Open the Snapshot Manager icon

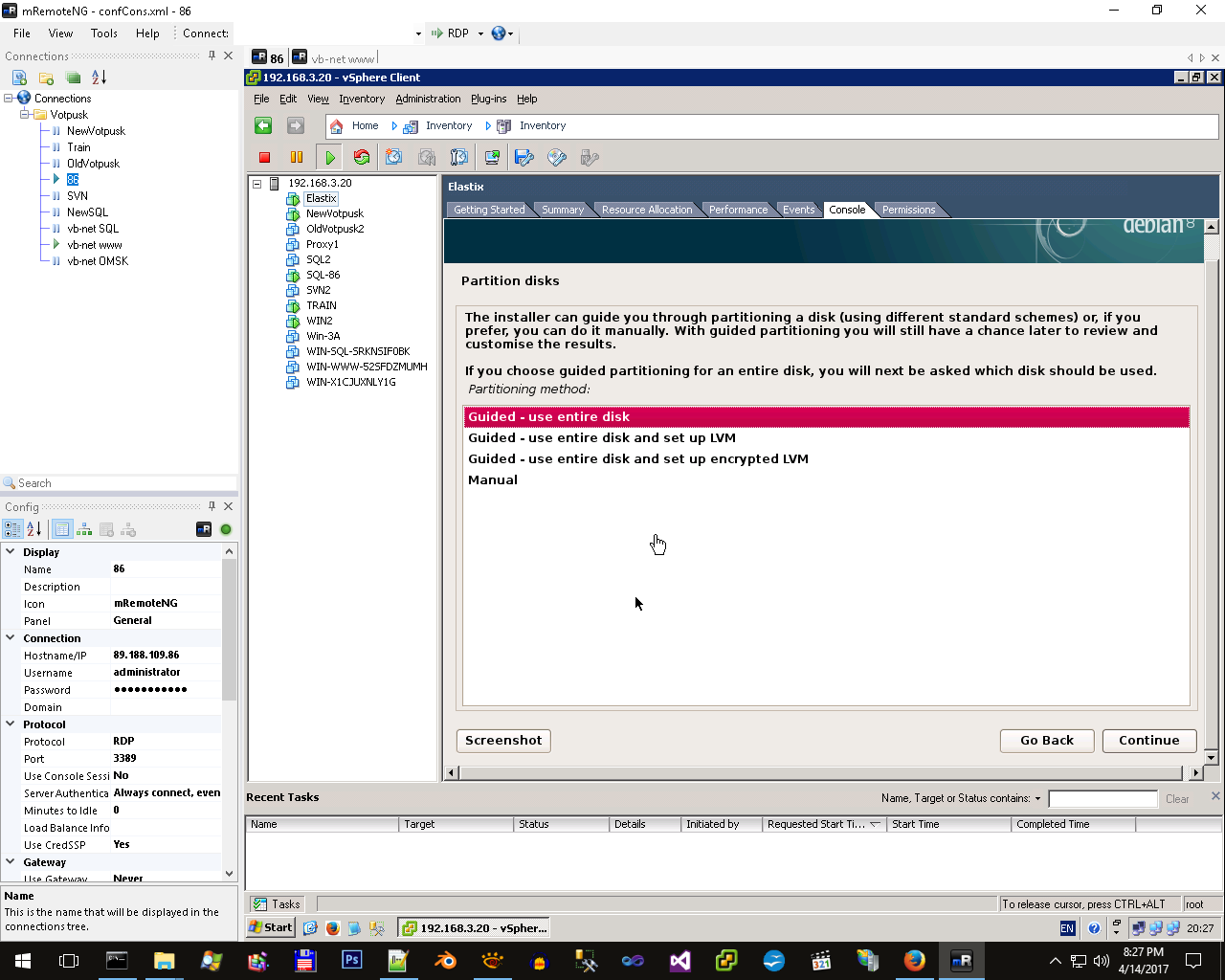459,158
